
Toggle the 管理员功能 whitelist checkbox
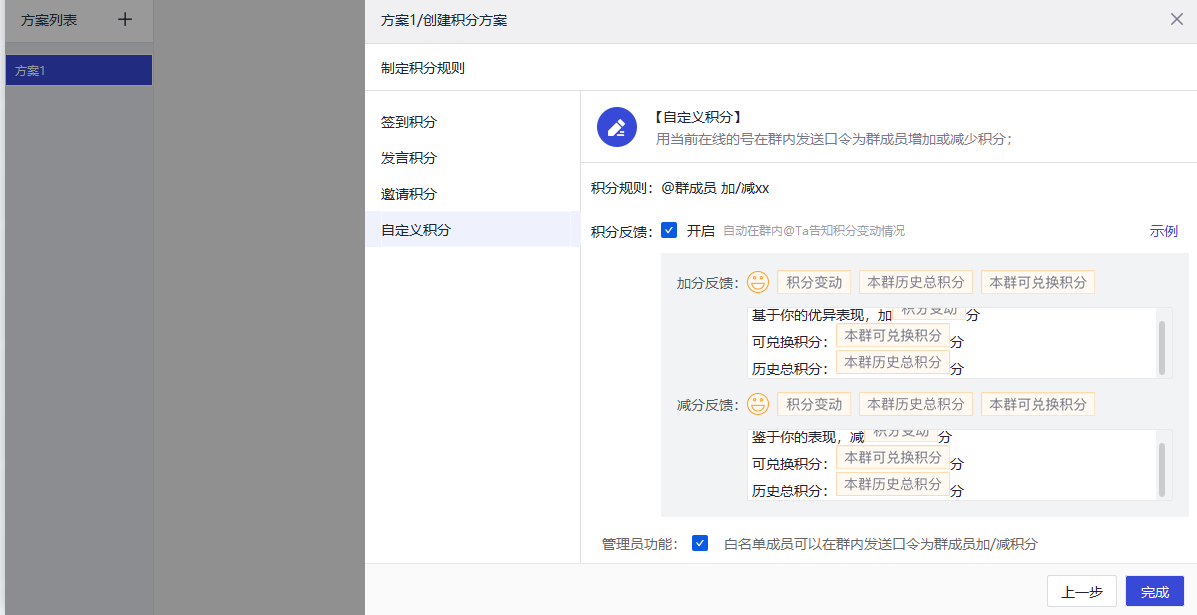(700, 543)
